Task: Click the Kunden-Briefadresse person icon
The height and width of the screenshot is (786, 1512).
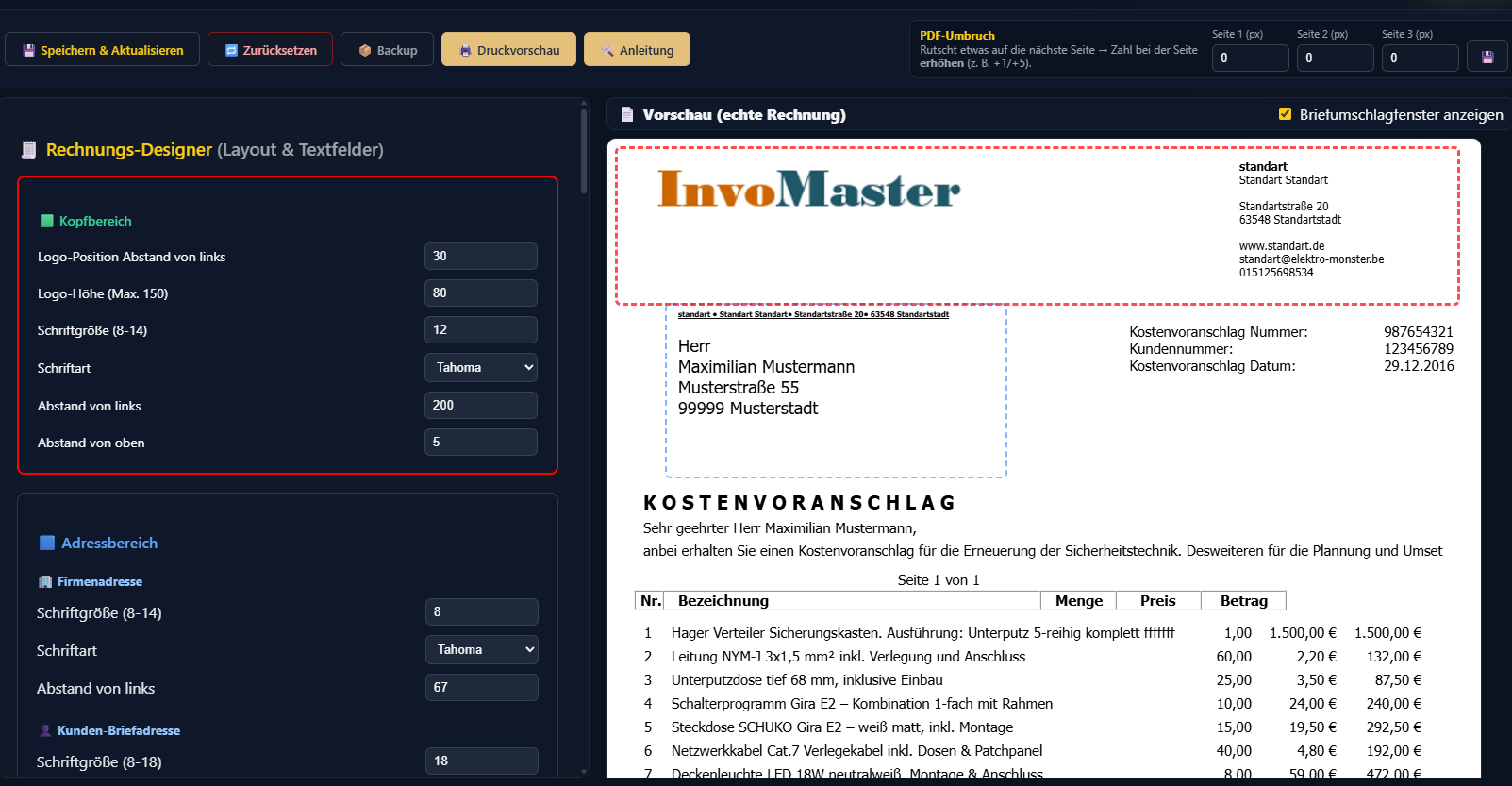Action: click(45, 730)
